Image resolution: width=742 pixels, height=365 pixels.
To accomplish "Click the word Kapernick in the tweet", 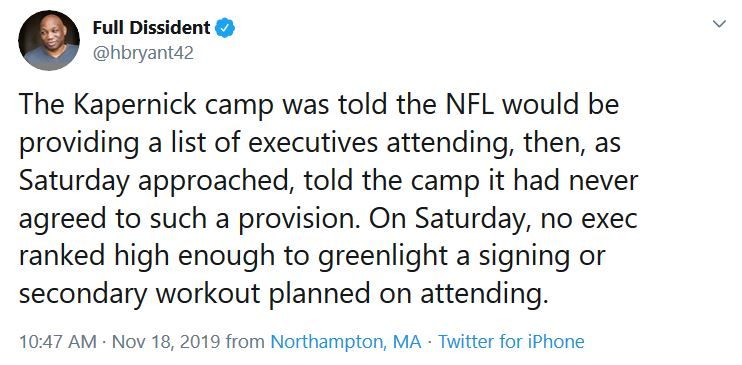I will coord(134,105).
